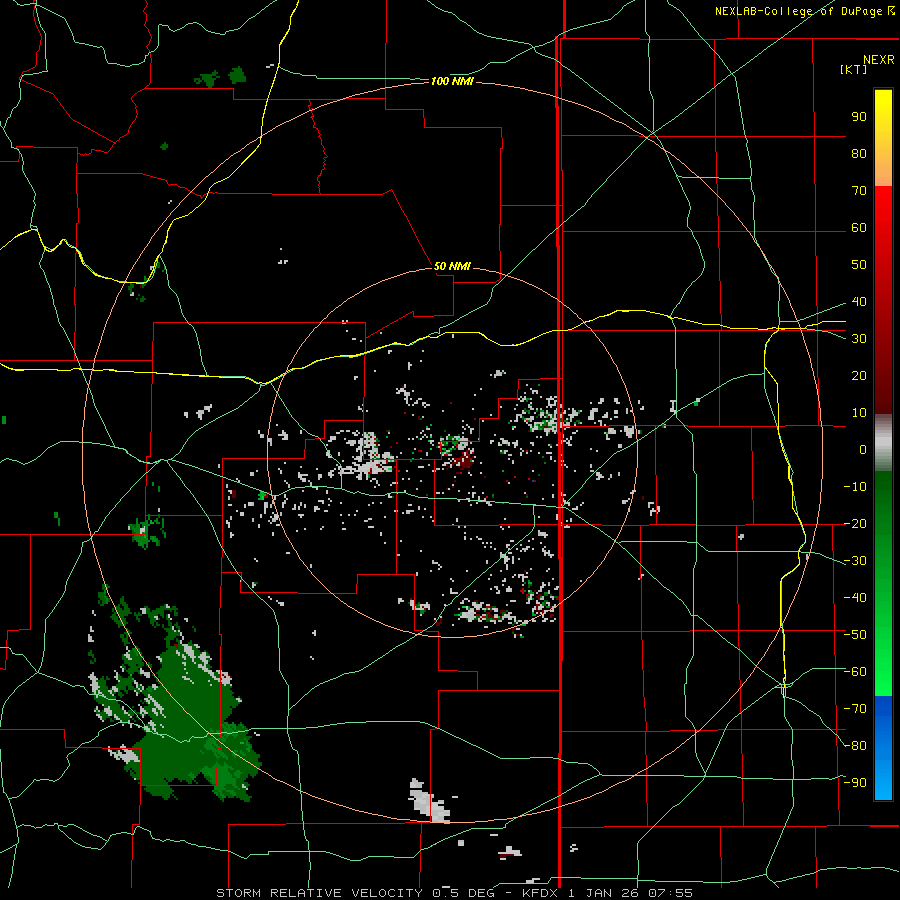The image size is (900, 900).
Task: Click the positive 20 scale value
Action: click(859, 375)
